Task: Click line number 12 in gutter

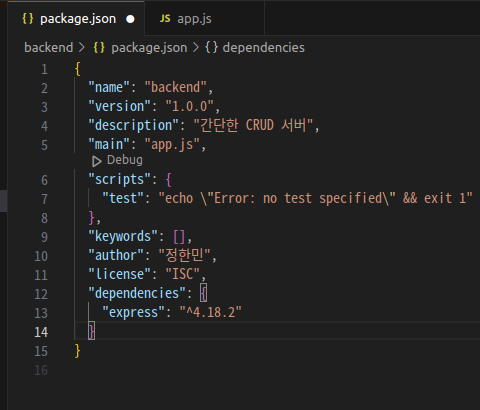Action: coord(41,294)
